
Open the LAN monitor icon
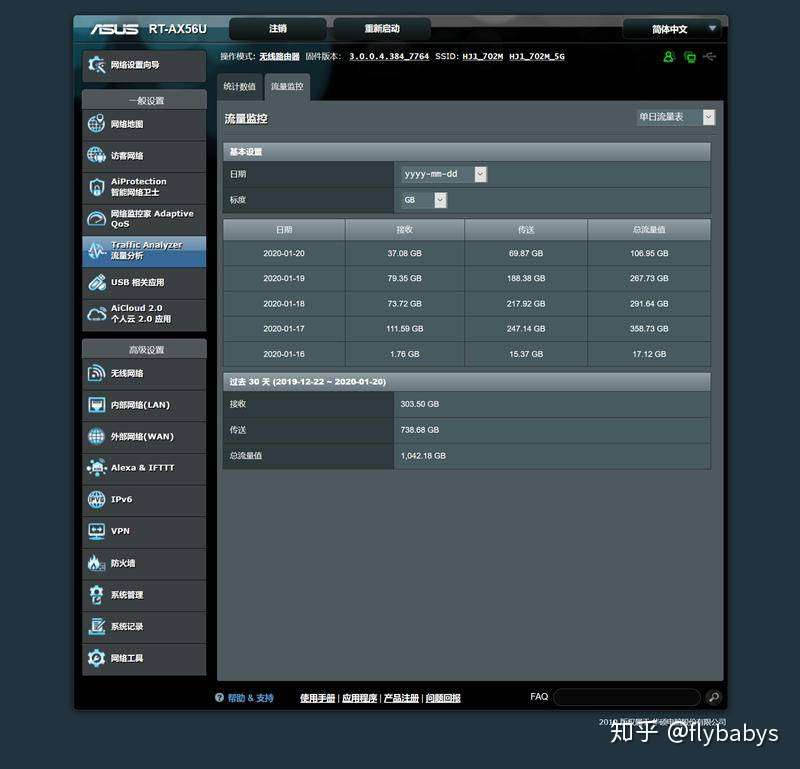pyautogui.click(x=96, y=405)
